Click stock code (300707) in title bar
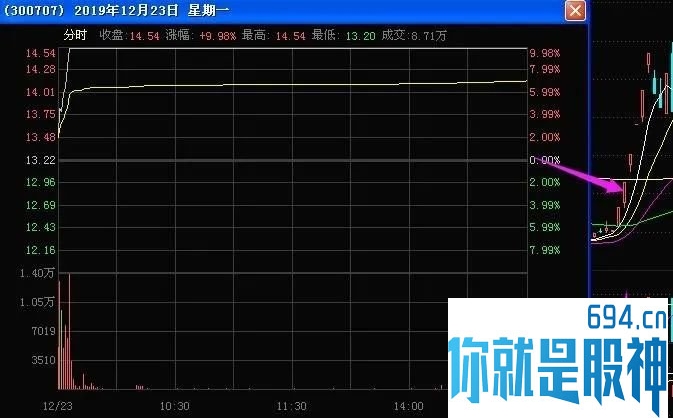This screenshot has height=418, width=673. [34, 10]
